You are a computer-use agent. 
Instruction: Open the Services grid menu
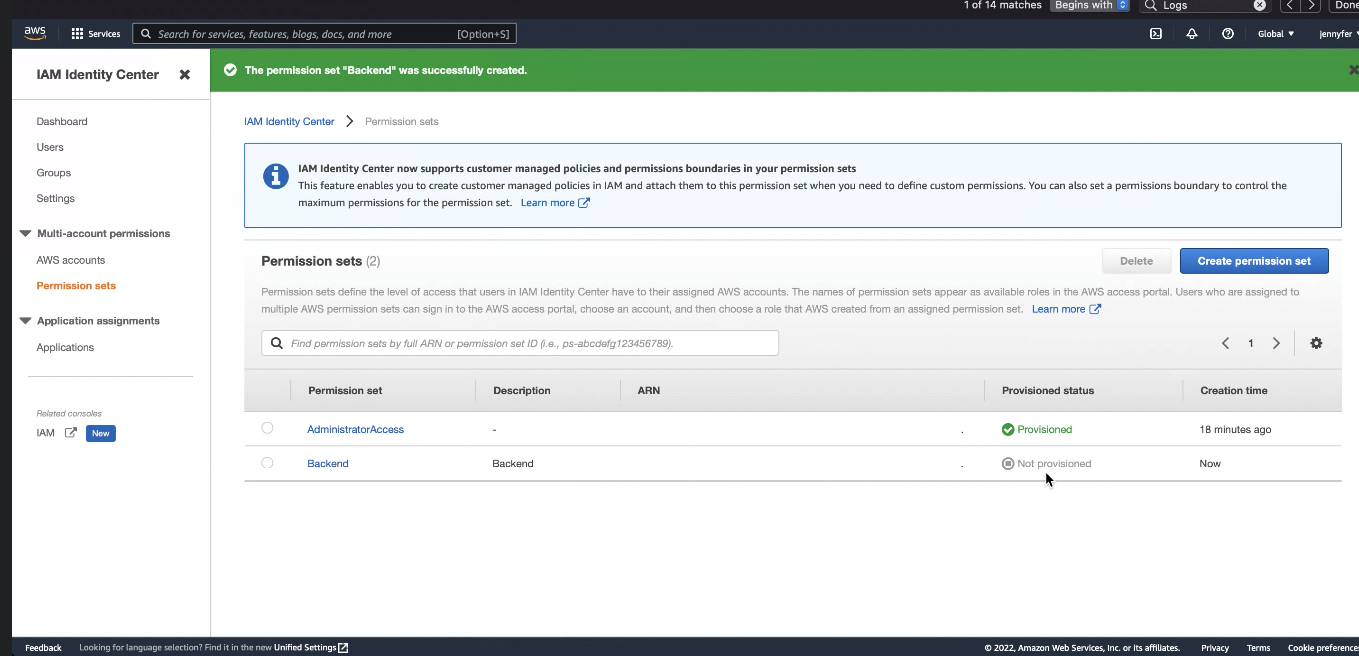(x=96, y=34)
